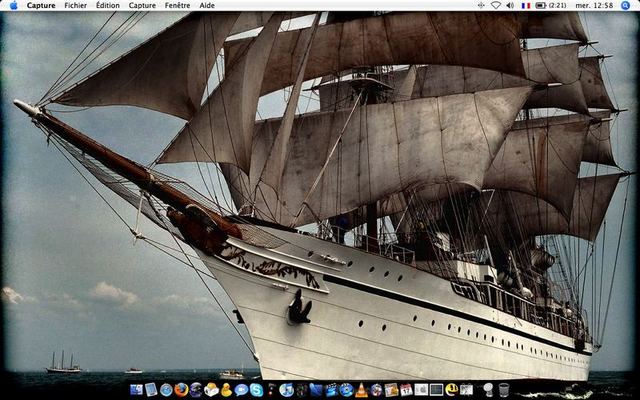Open iChat speech bubble icon

[241, 390]
